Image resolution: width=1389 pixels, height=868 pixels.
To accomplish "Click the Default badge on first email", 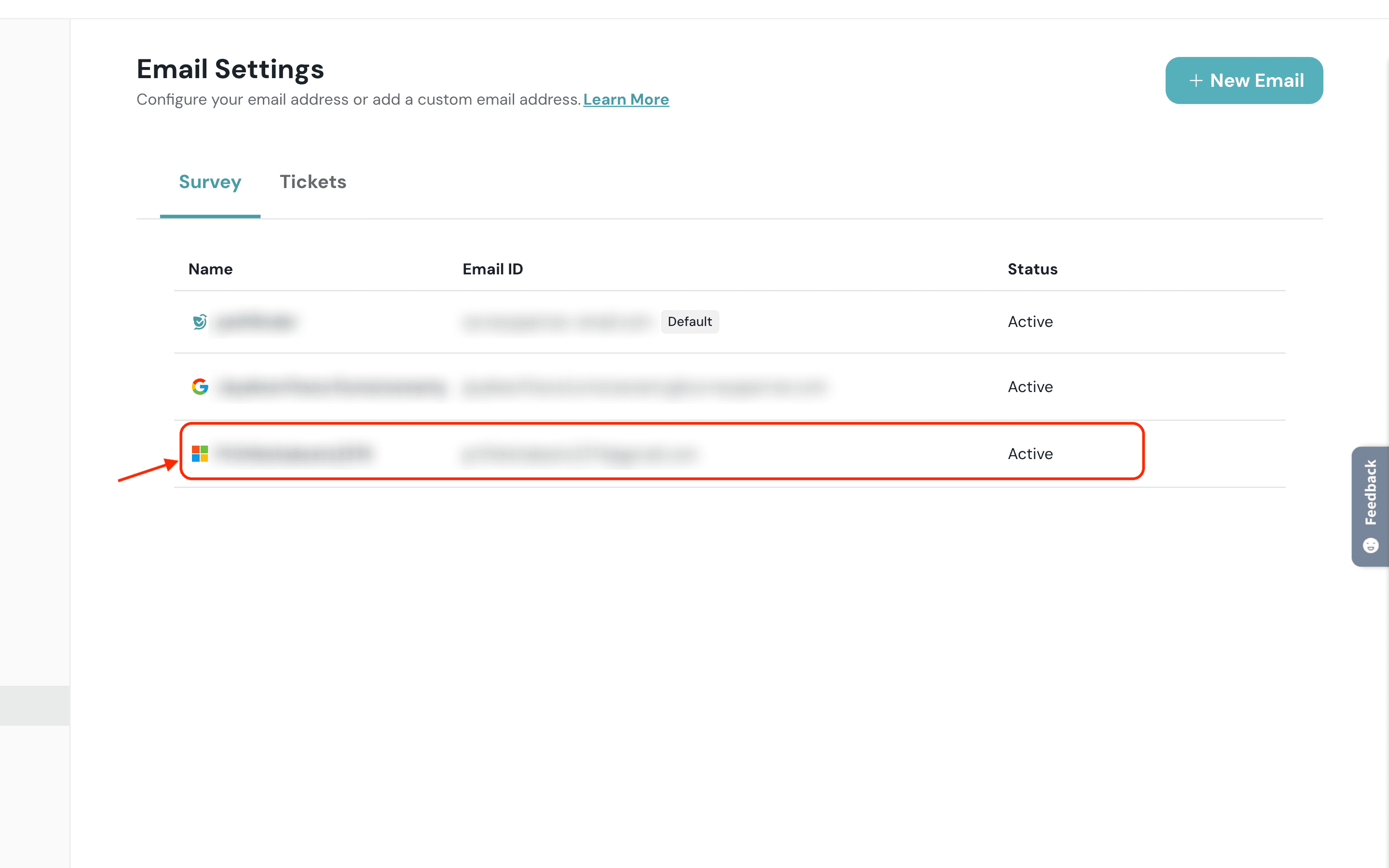I will [x=689, y=322].
